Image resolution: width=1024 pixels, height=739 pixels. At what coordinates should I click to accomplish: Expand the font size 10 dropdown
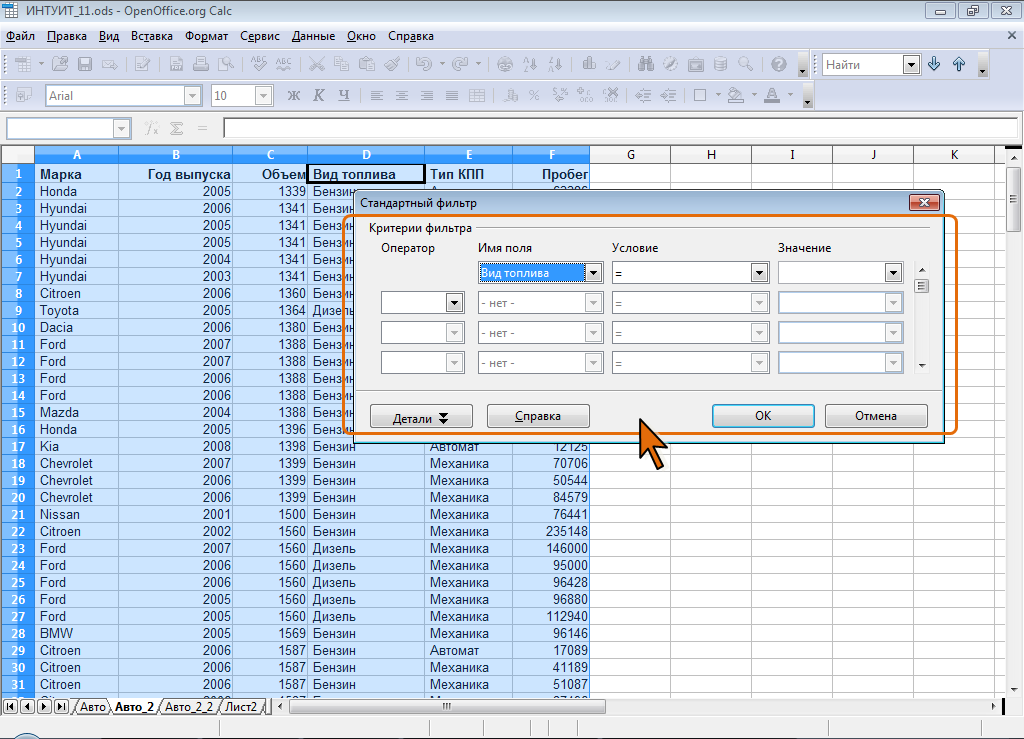click(263, 96)
